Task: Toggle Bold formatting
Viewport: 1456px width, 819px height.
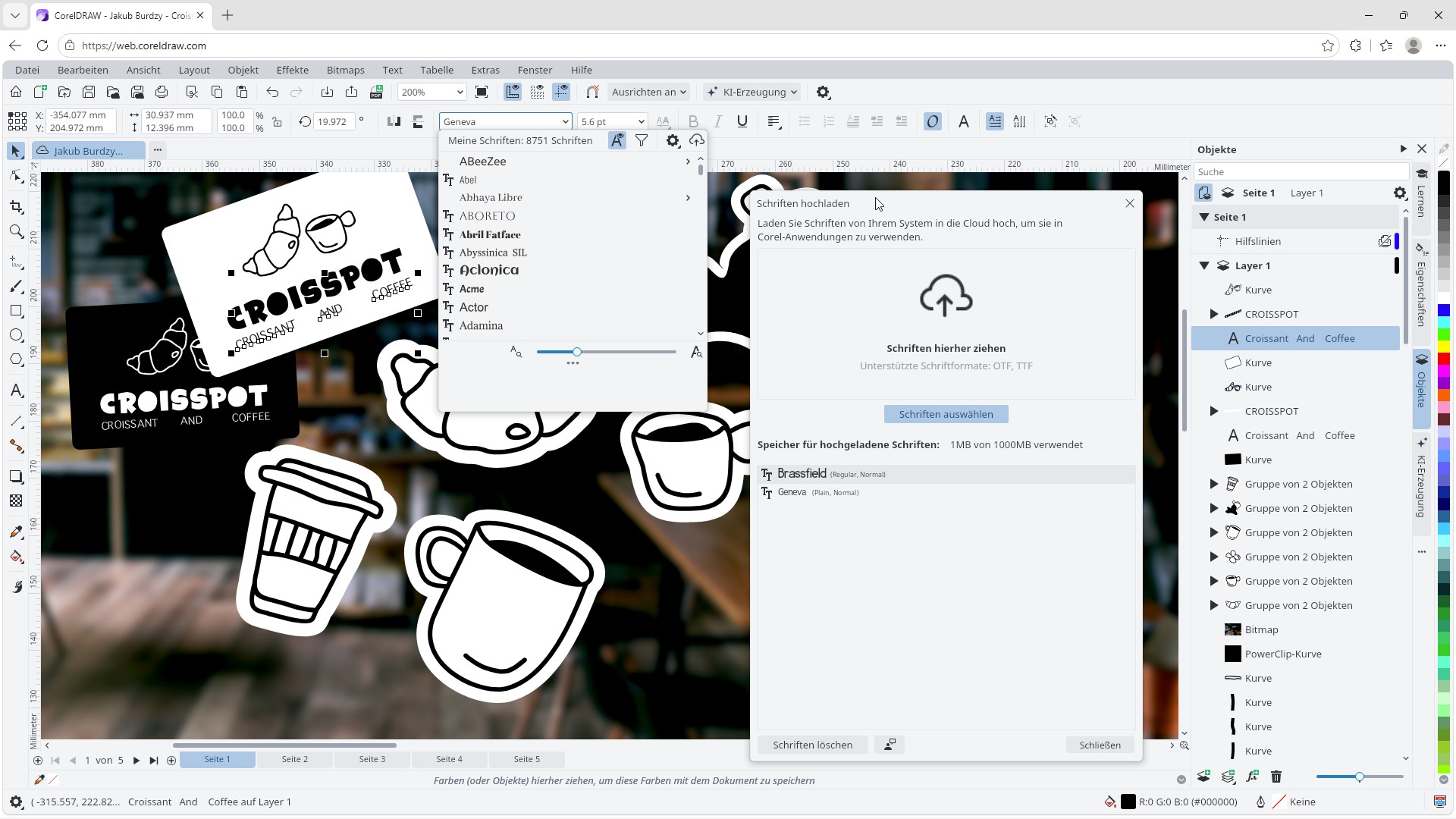Action: (693, 121)
